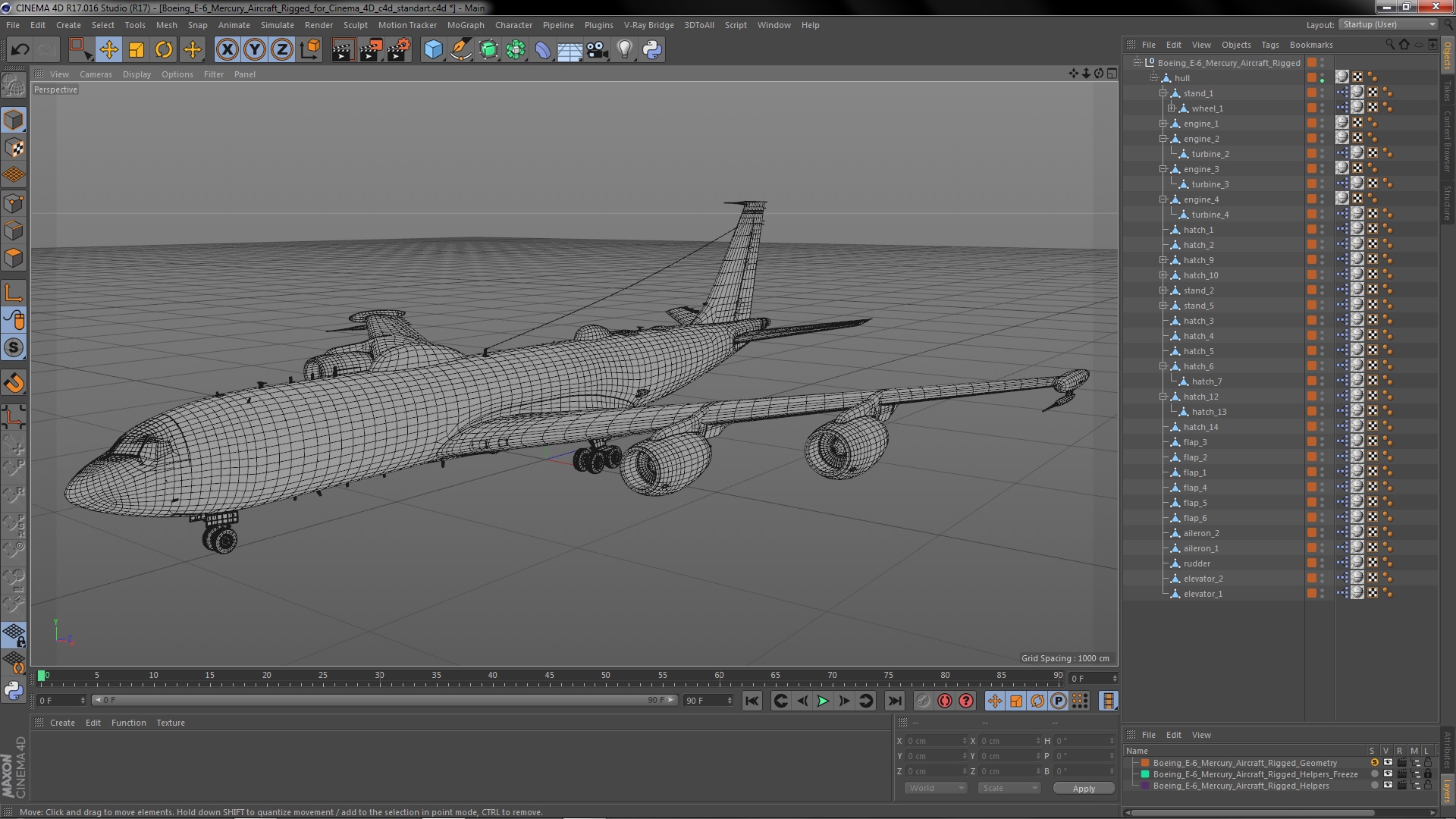
Task: Click the Render View clapperboard icon
Action: [x=343, y=50]
